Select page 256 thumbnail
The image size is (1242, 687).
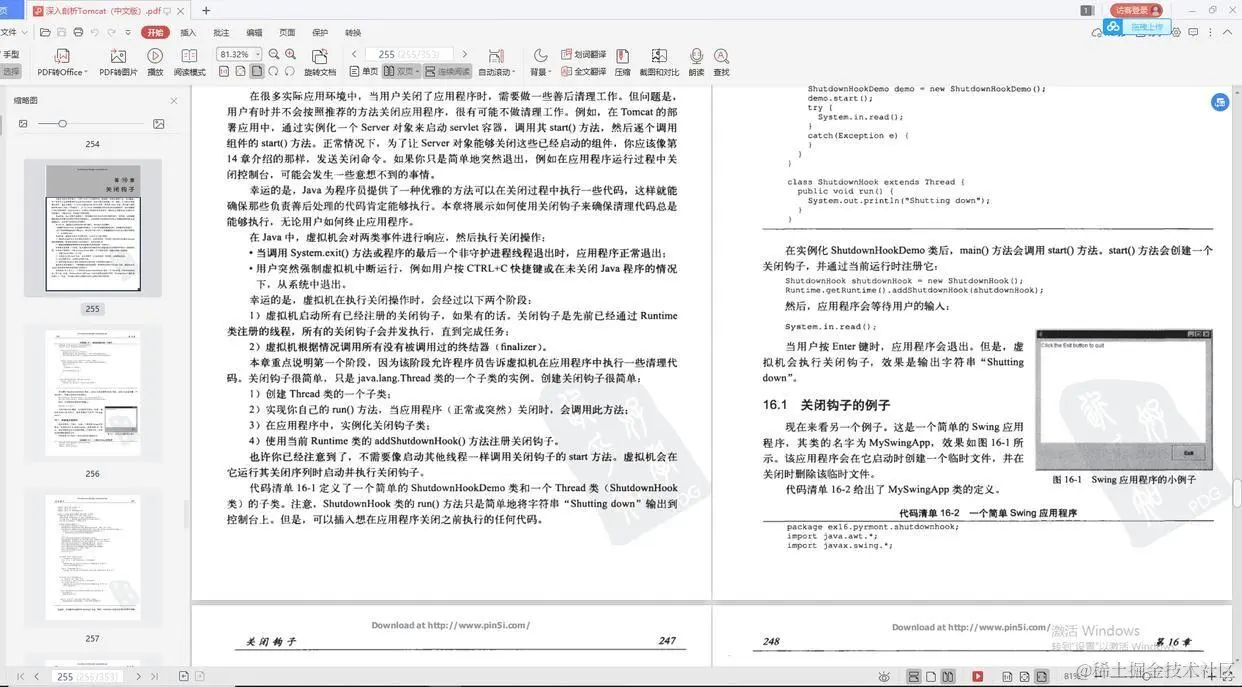pyautogui.click(x=93, y=393)
